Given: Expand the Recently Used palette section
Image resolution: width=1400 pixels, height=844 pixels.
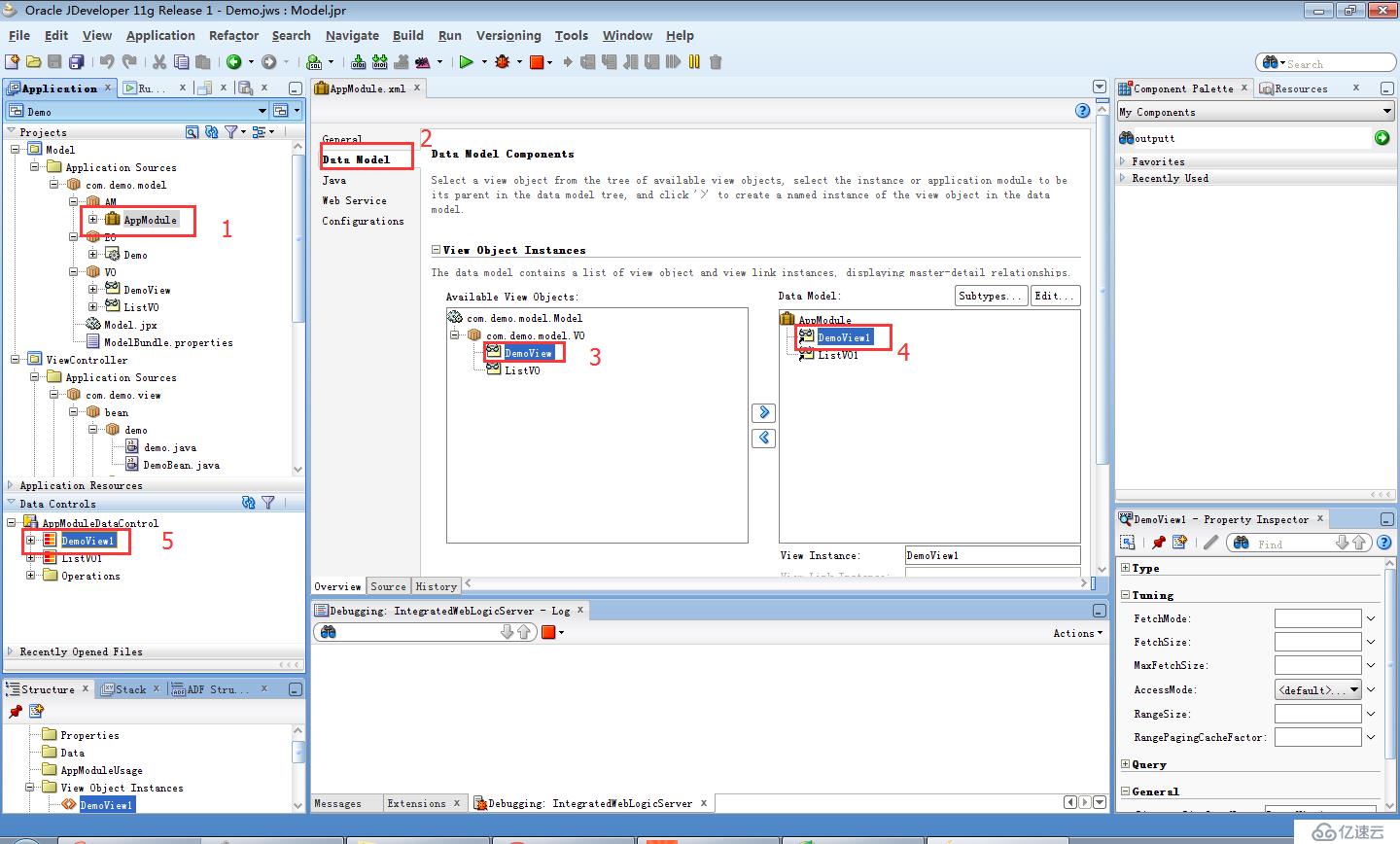Looking at the screenshot, I should (x=1123, y=178).
